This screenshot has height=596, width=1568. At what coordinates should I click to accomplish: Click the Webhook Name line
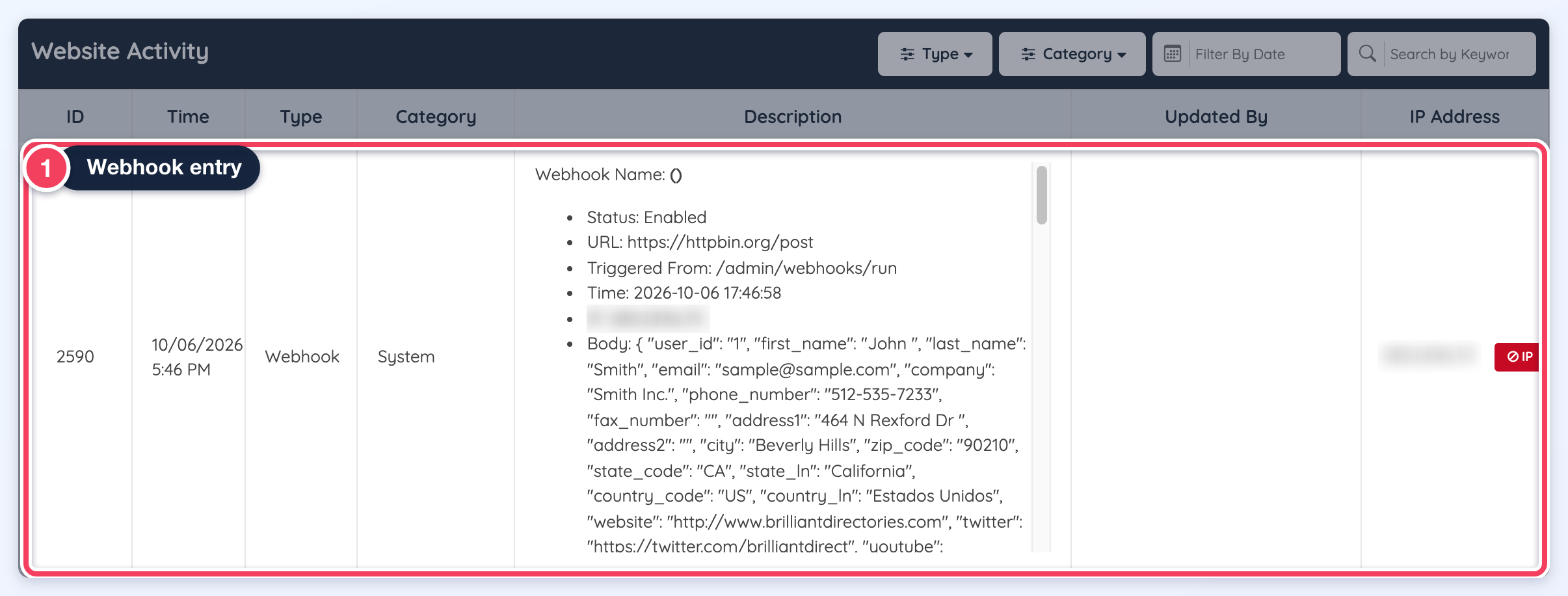(x=609, y=174)
